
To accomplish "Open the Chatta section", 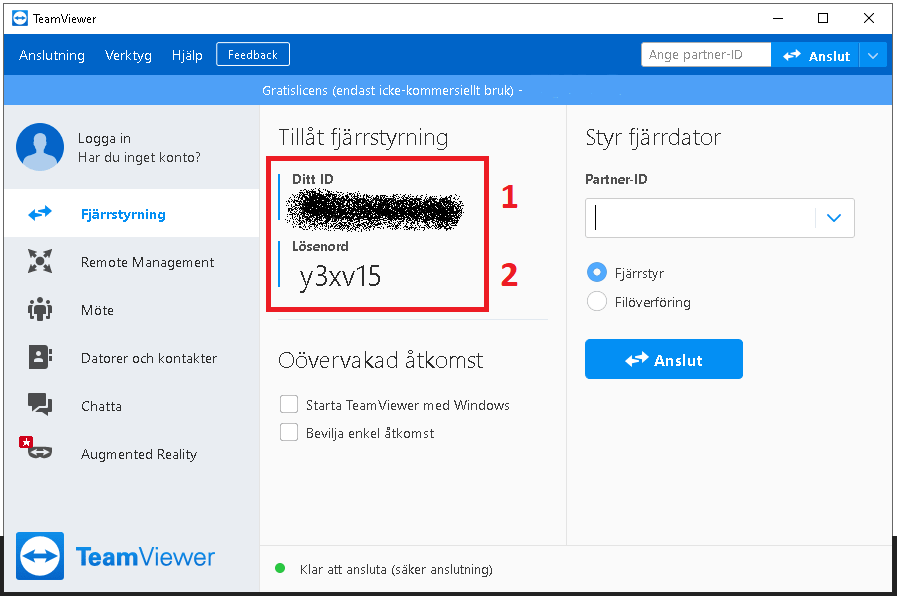I will [x=132, y=406].
